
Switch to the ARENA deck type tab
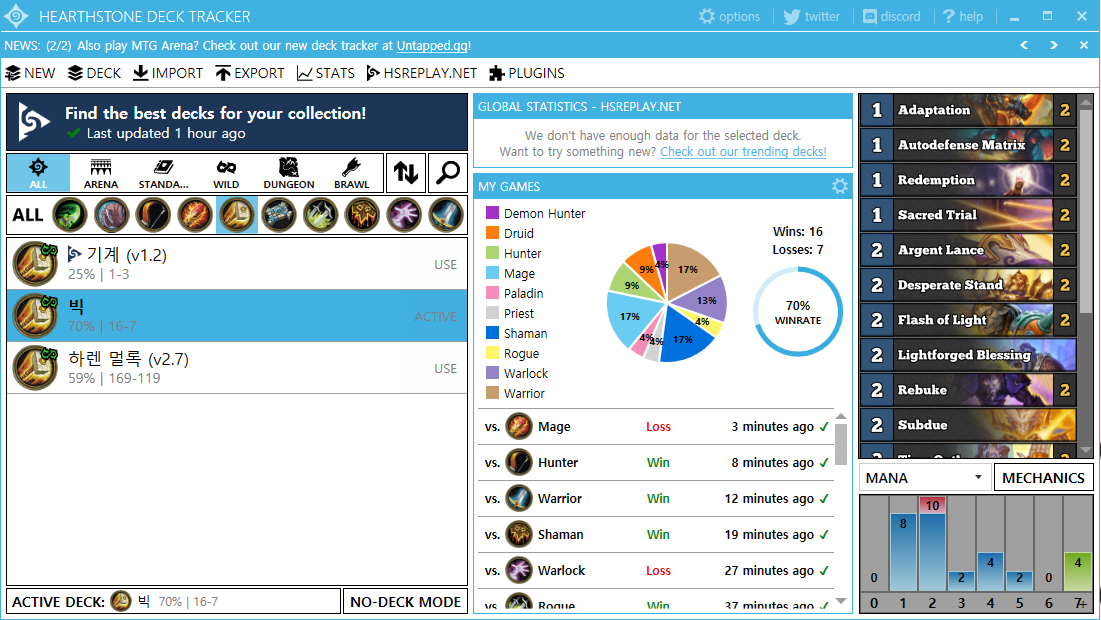[101, 173]
